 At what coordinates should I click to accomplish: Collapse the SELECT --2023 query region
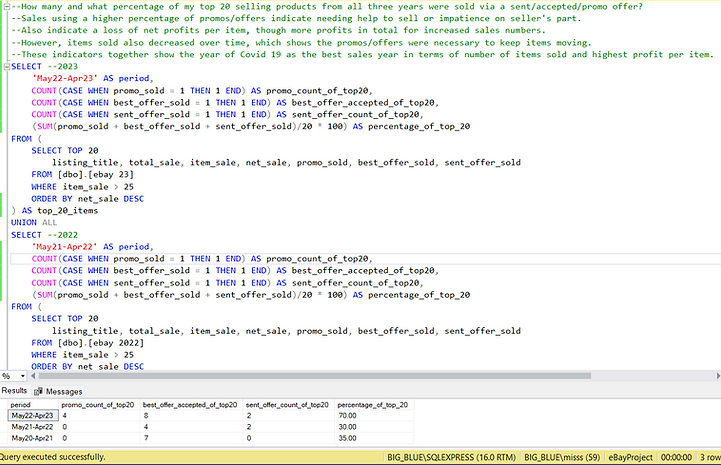point(6,66)
